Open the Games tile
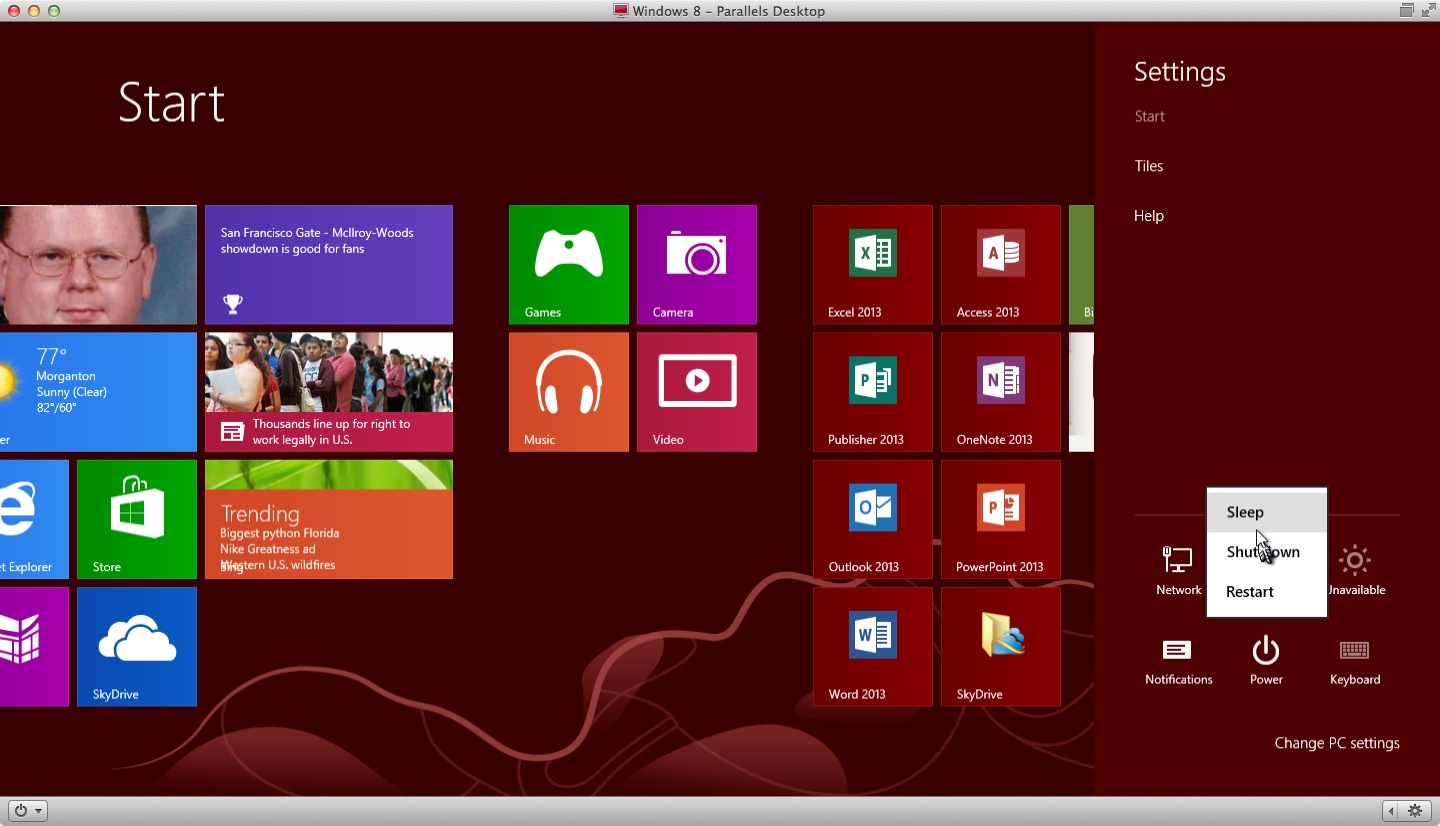The width and height of the screenshot is (1440, 826). coord(568,265)
